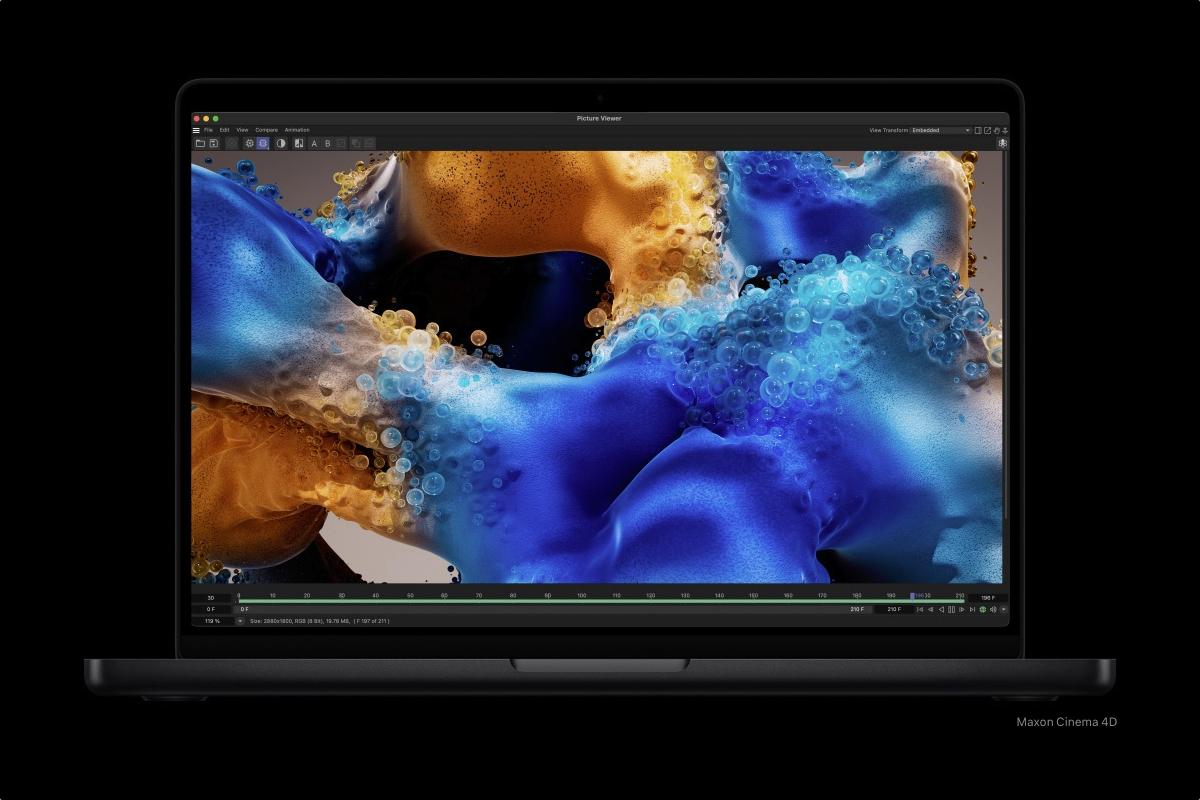Image resolution: width=1200 pixels, height=800 pixels.
Task: Toggle the sound speaker icon
Action: [993, 609]
